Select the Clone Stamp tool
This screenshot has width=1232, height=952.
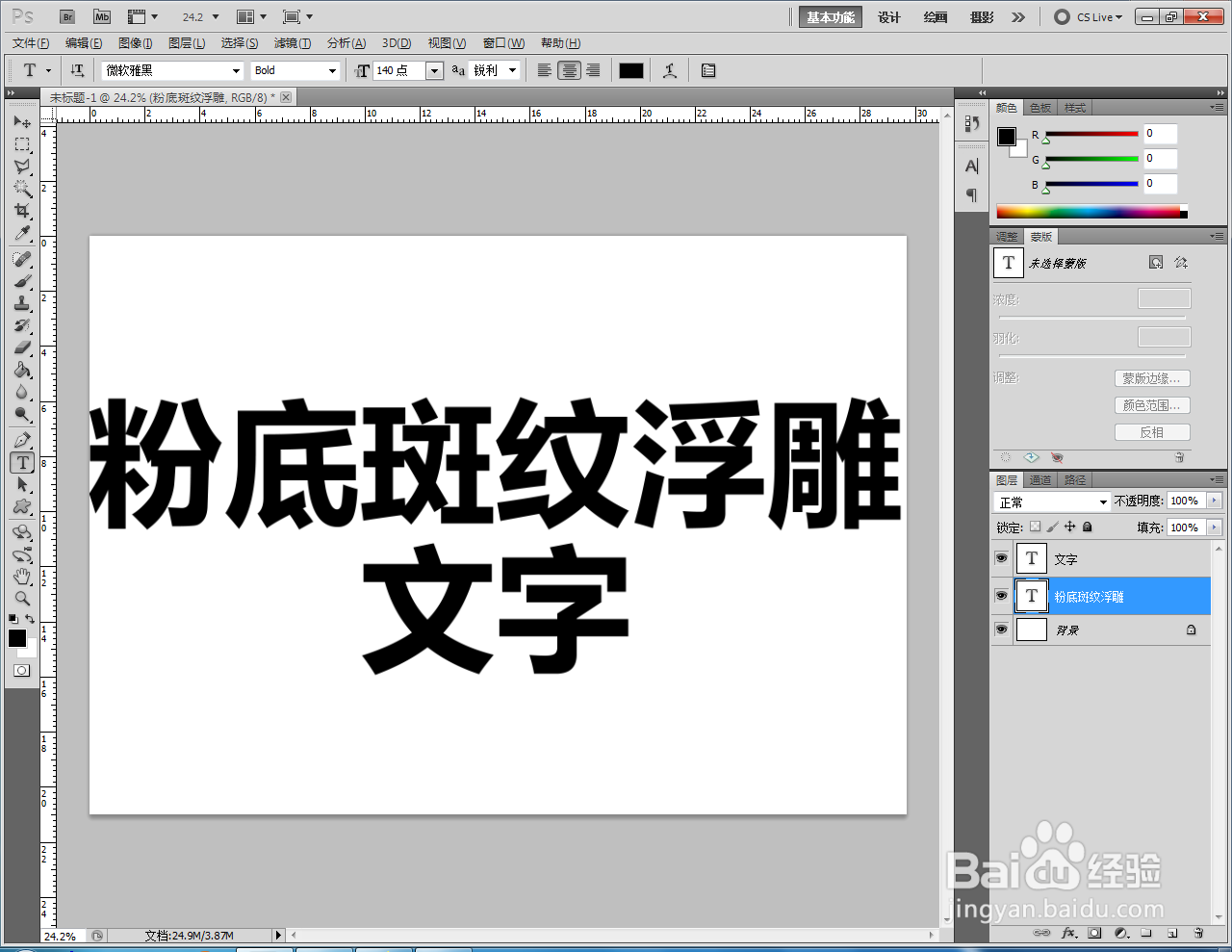point(22,303)
